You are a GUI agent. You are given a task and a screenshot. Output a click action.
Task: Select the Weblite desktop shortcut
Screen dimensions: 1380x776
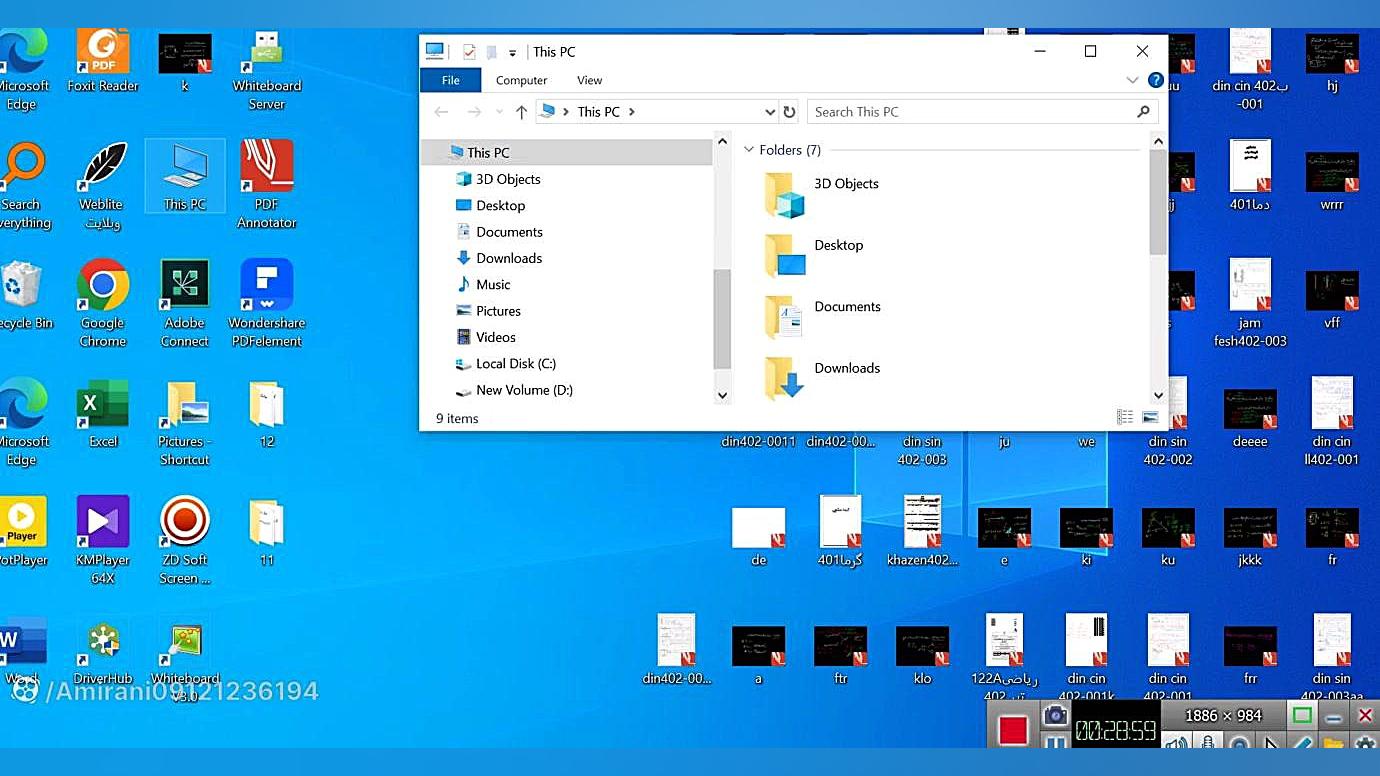point(102,186)
